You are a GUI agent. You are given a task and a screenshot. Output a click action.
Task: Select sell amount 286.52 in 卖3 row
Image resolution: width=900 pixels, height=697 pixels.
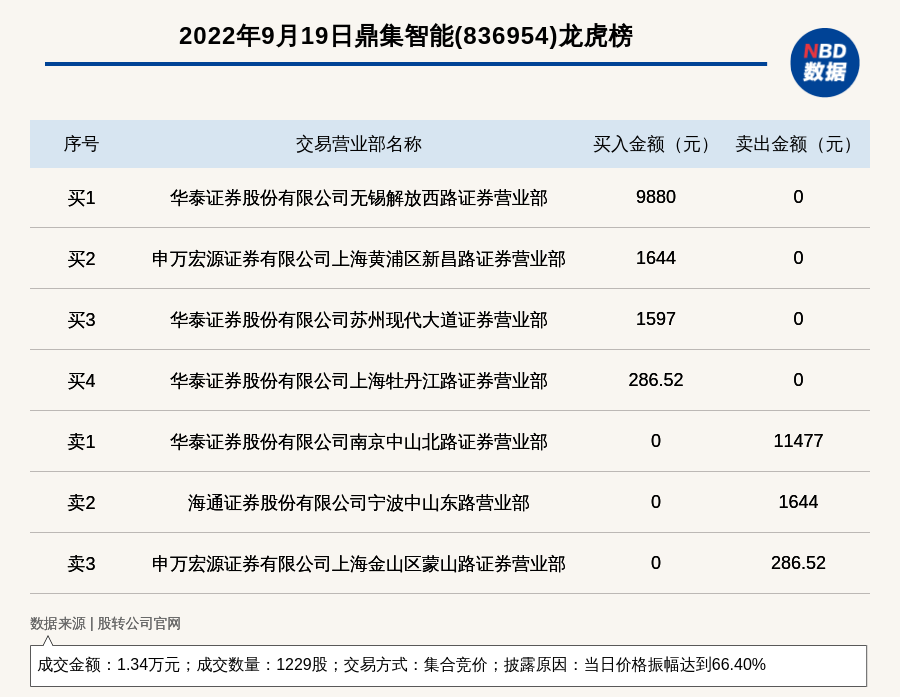coord(798,563)
